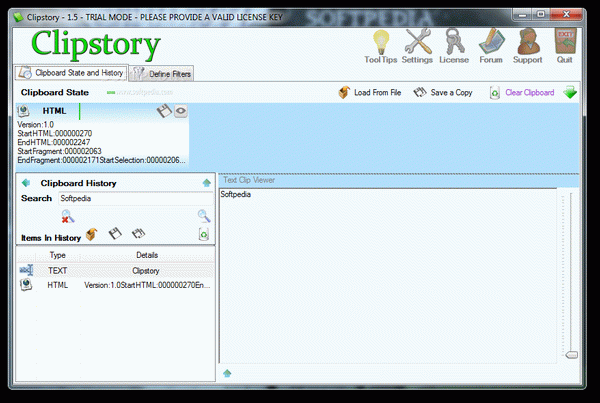Select the TEXT Clipstory history row
This screenshot has height=403, width=600.
pyautogui.click(x=115, y=271)
